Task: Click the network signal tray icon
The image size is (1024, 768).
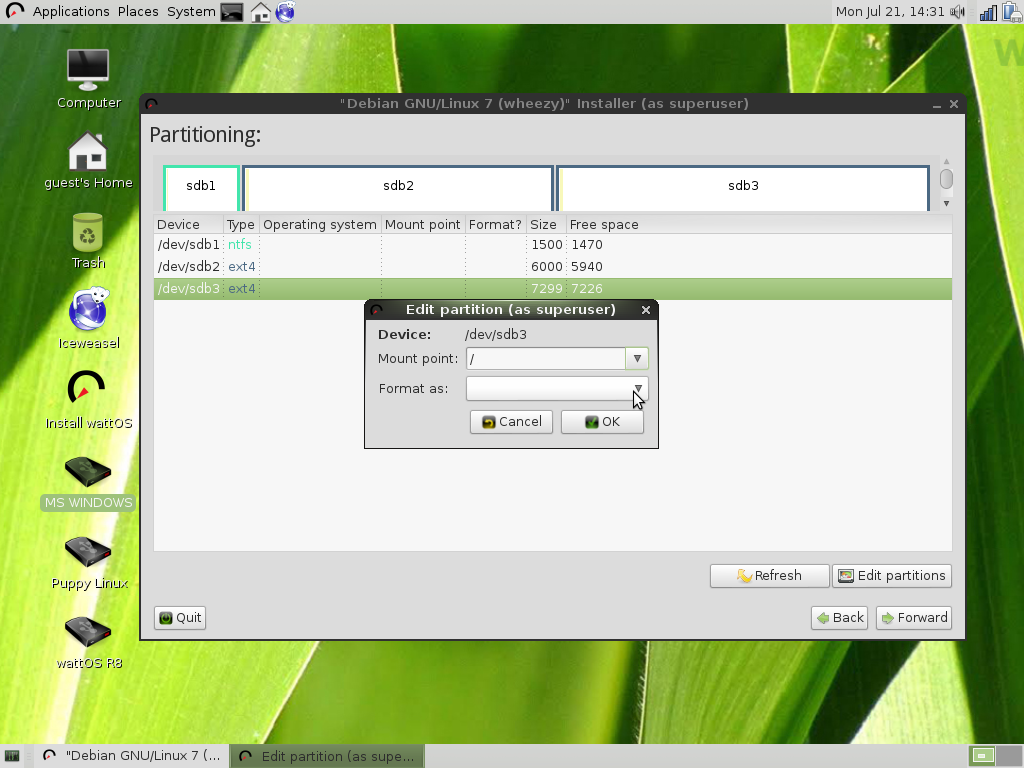Action: point(988,12)
